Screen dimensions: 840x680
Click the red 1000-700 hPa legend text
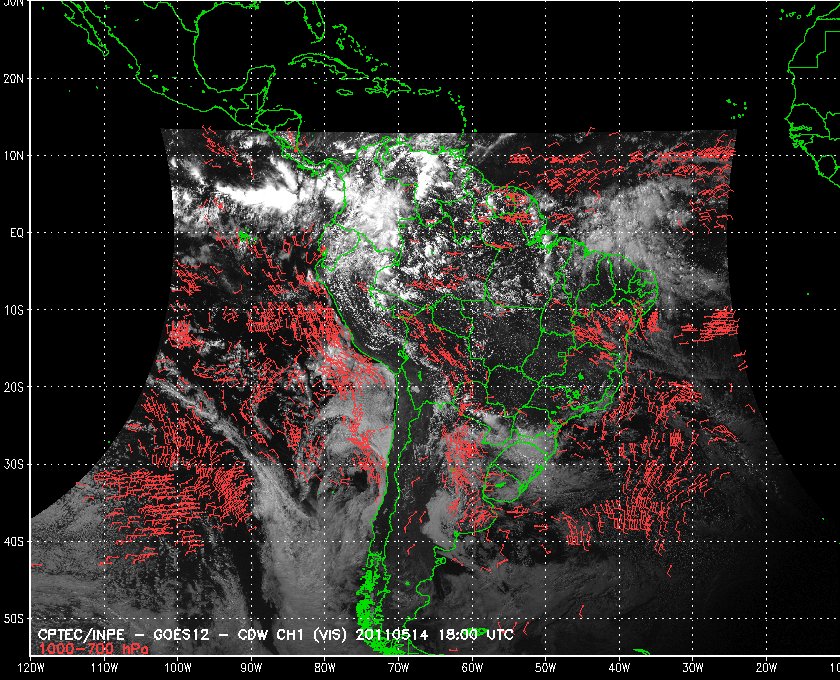94,648
